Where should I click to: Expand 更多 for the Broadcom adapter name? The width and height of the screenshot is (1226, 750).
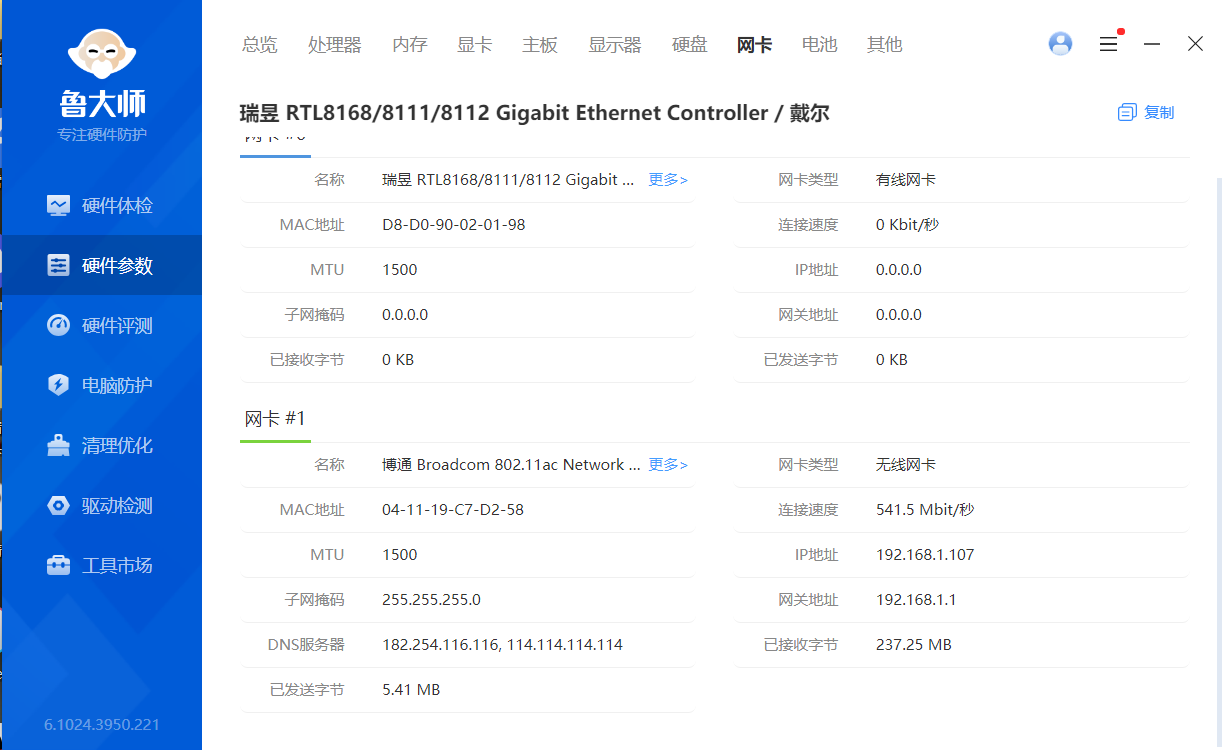(668, 465)
